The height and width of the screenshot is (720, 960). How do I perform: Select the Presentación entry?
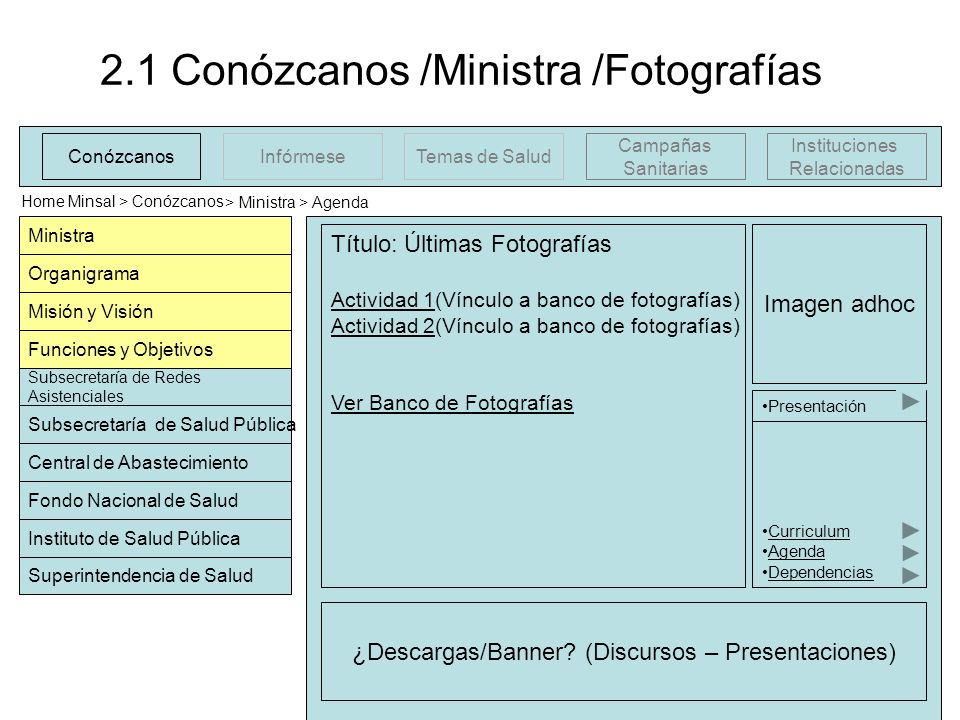click(817, 407)
